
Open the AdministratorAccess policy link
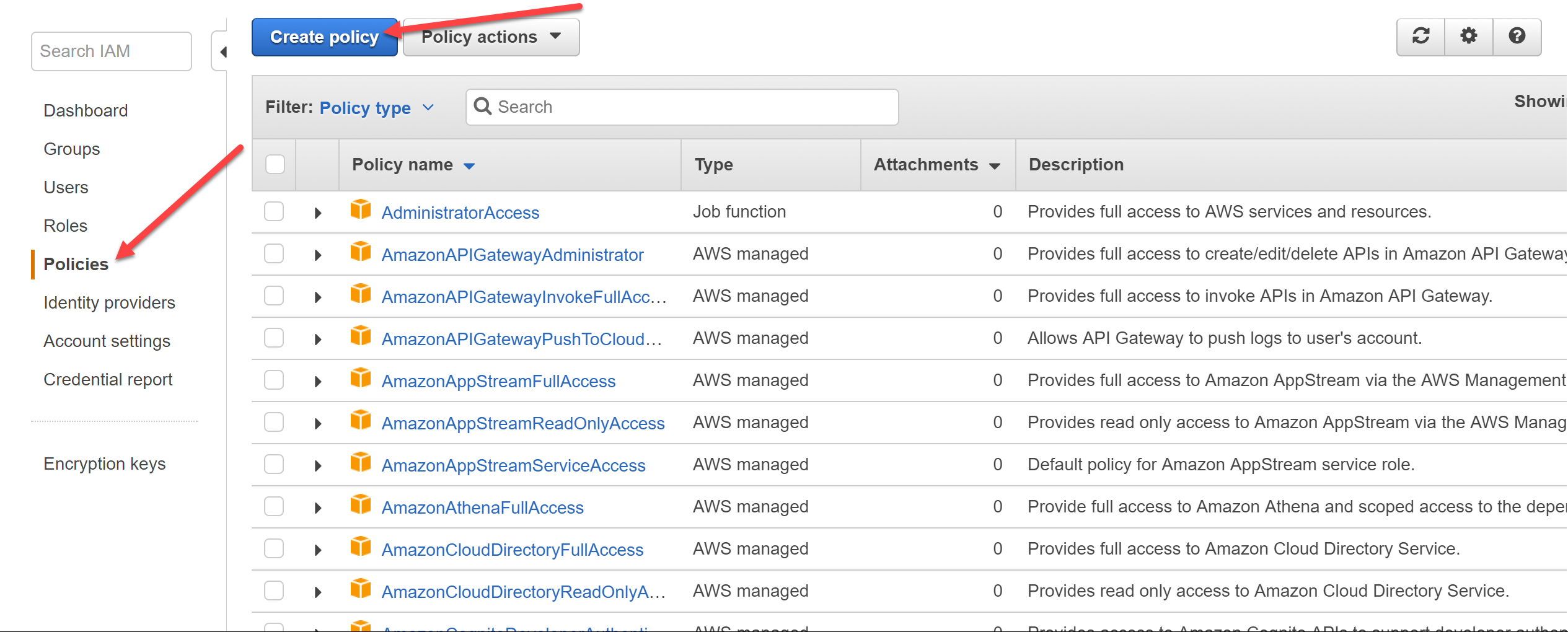[460, 213]
